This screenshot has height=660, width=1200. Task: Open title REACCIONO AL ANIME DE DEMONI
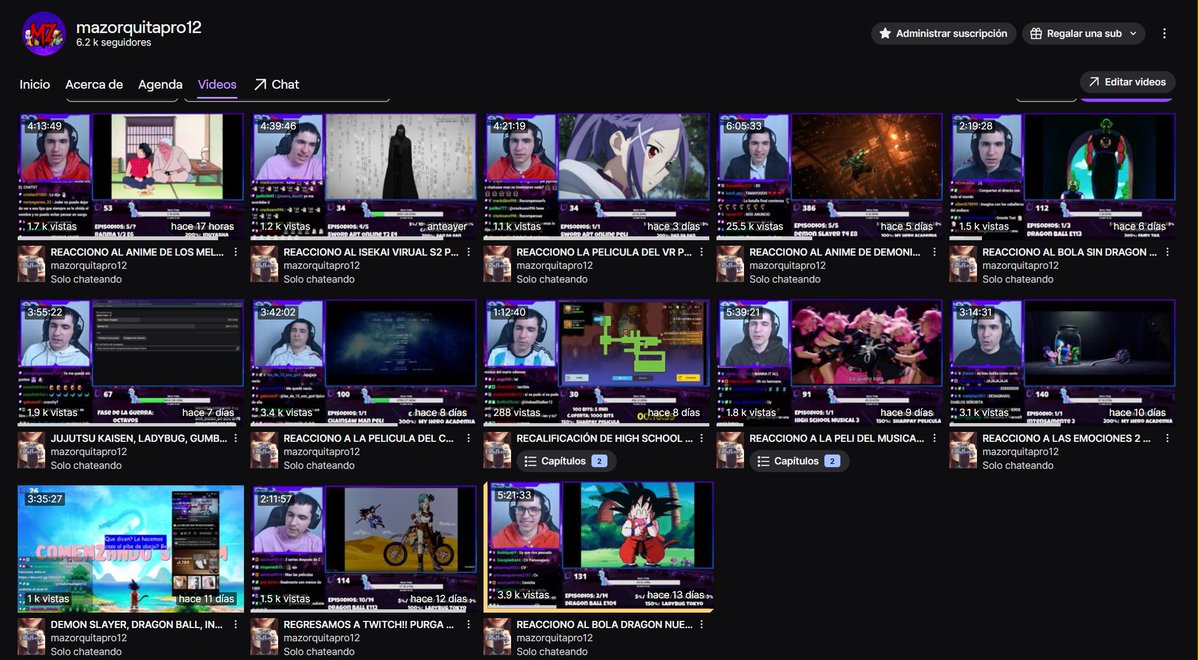point(834,252)
